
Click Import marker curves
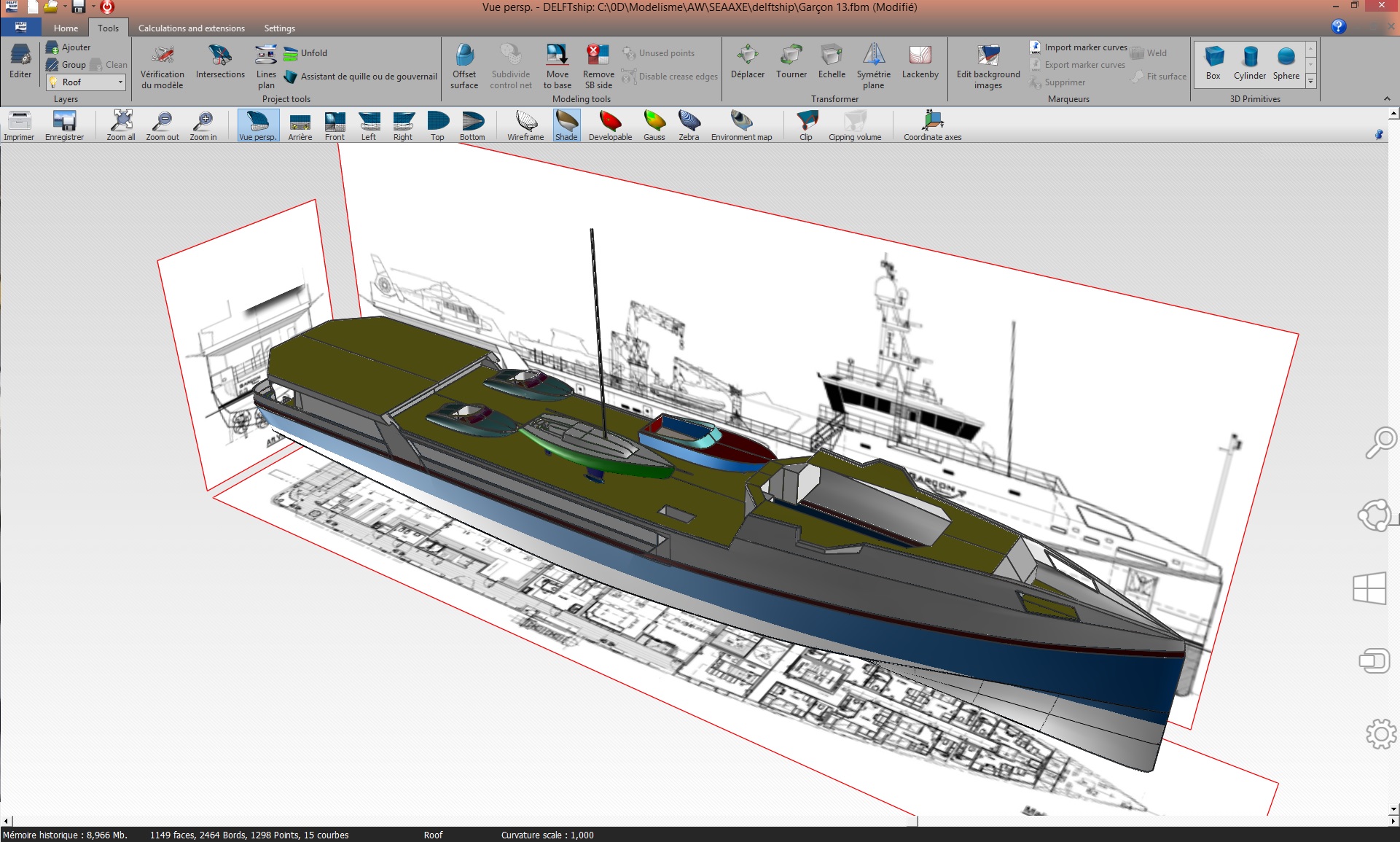tap(1079, 47)
